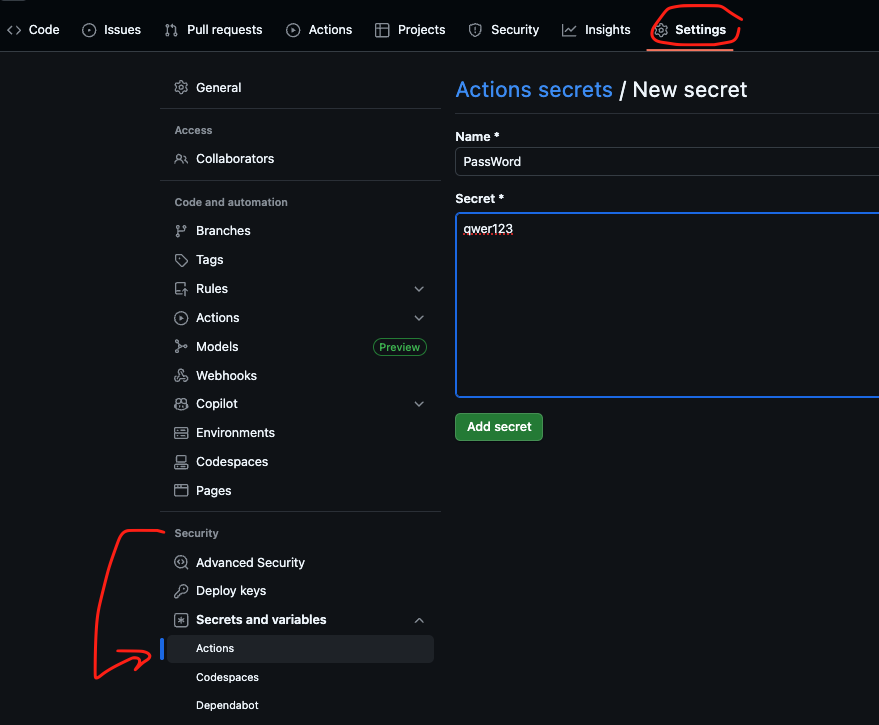The height and width of the screenshot is (725, 879).
Task: Click the Issues circle icon
Action: 89,30
